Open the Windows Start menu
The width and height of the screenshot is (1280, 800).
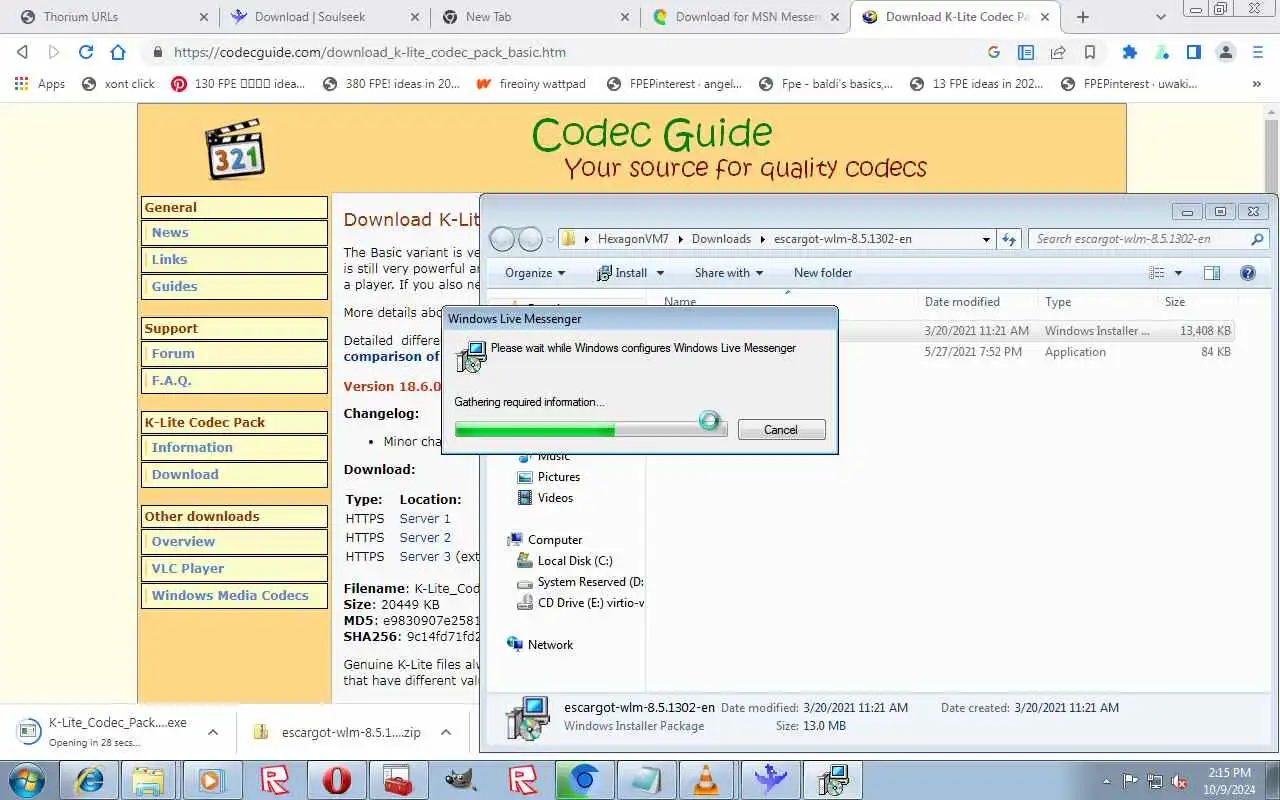coord(27,780)
